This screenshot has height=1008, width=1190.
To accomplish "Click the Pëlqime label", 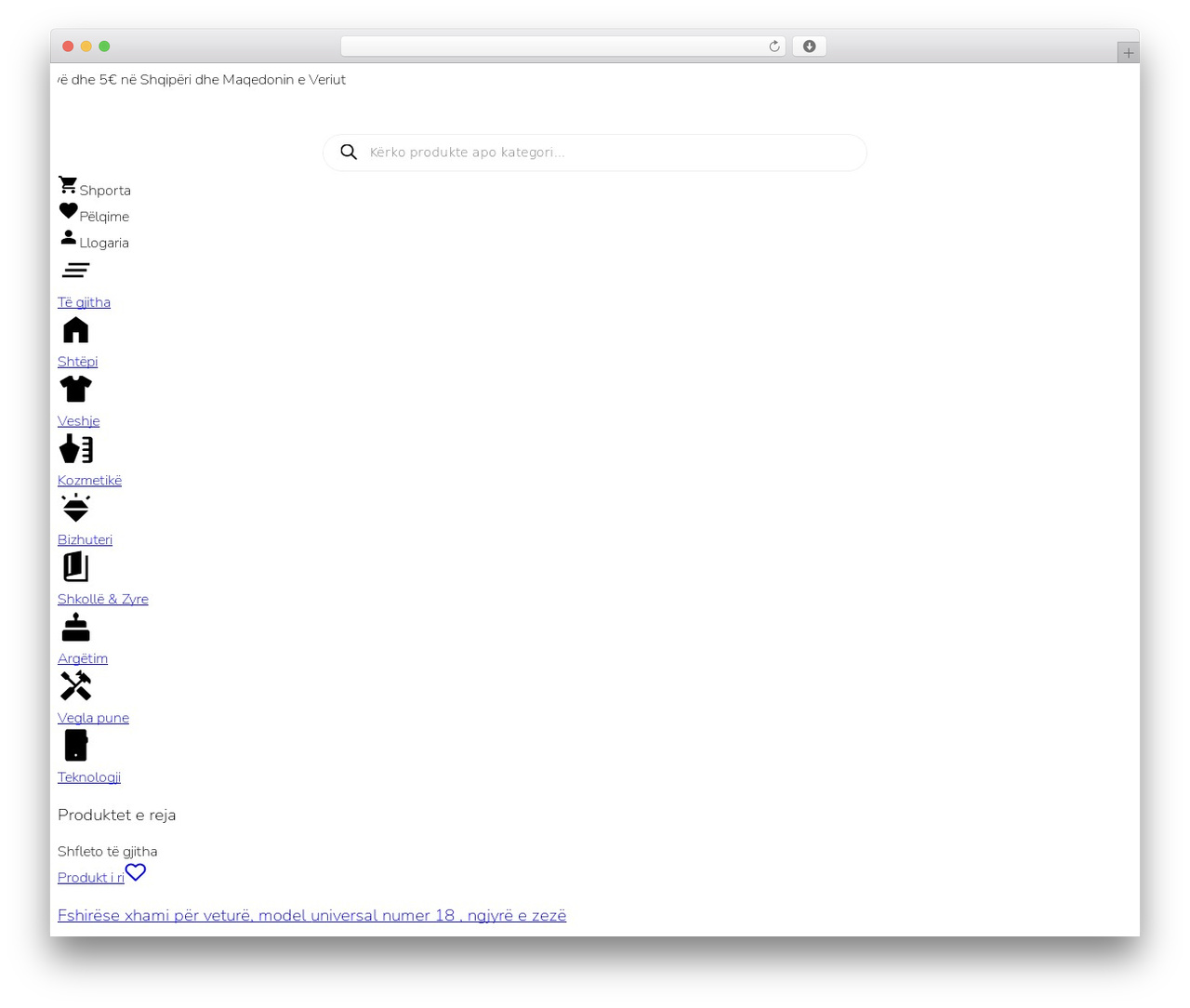I will [x=104, y=217].
